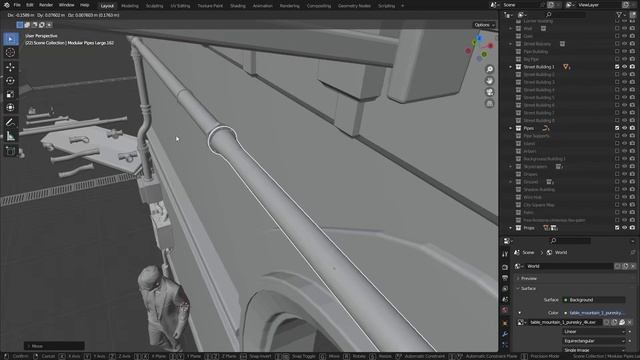Unlink the image datablock with X
Screen dimensions: 640x360
click(x=629, y=322)
